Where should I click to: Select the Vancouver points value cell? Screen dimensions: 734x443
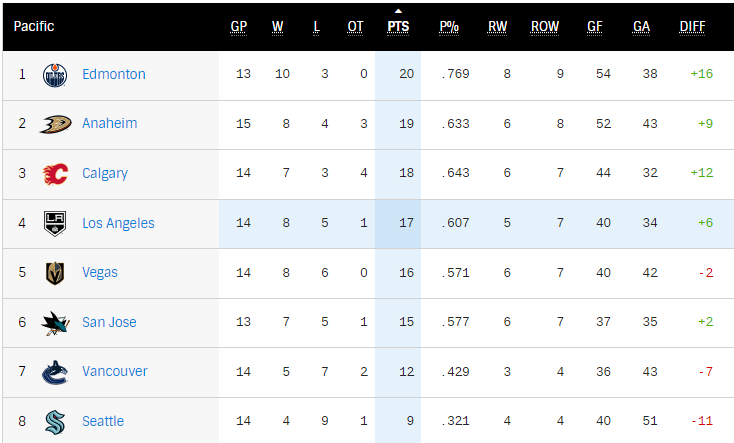(x=398, y=372)
